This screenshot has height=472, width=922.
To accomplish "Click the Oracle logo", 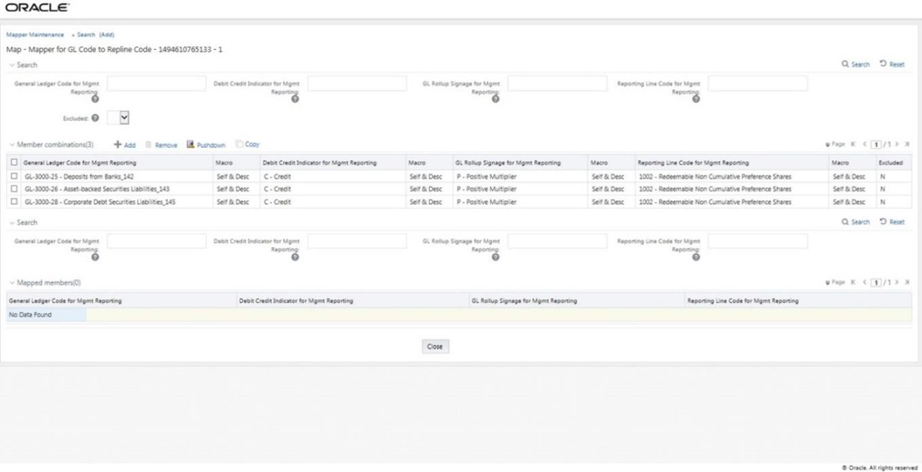I will (x=37, y=7).
